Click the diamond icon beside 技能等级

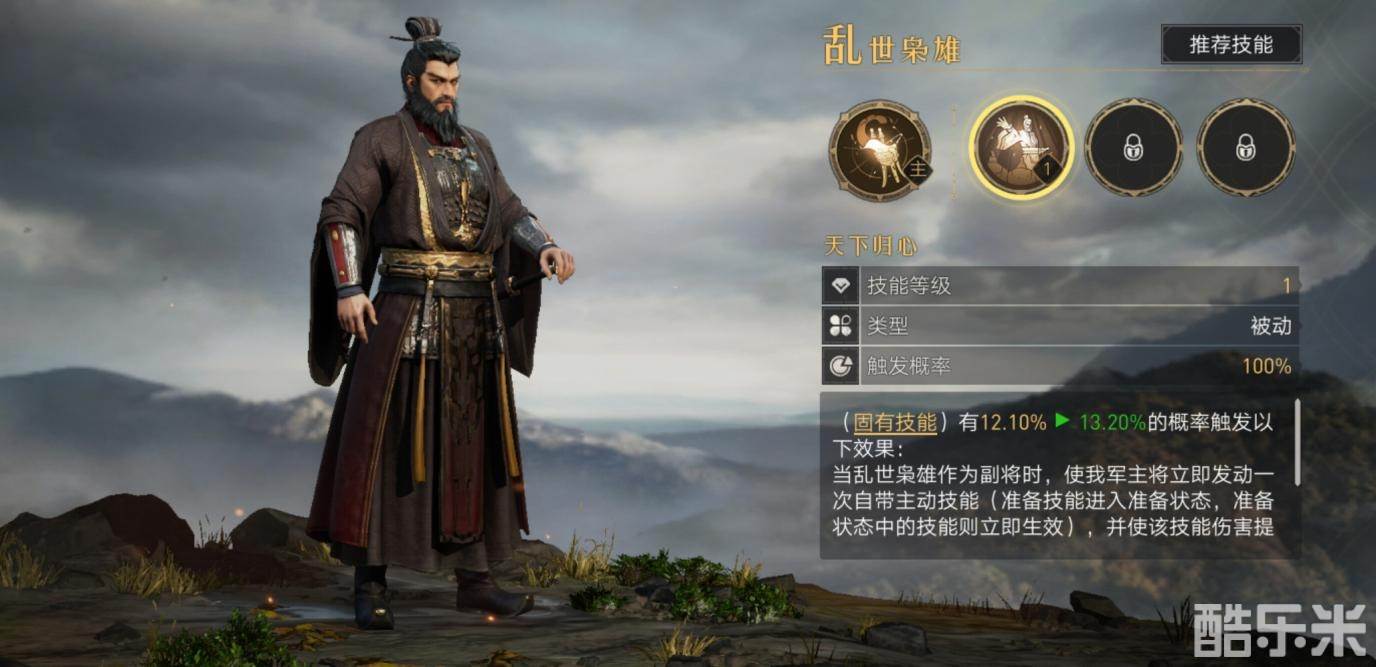click(839, 286)
